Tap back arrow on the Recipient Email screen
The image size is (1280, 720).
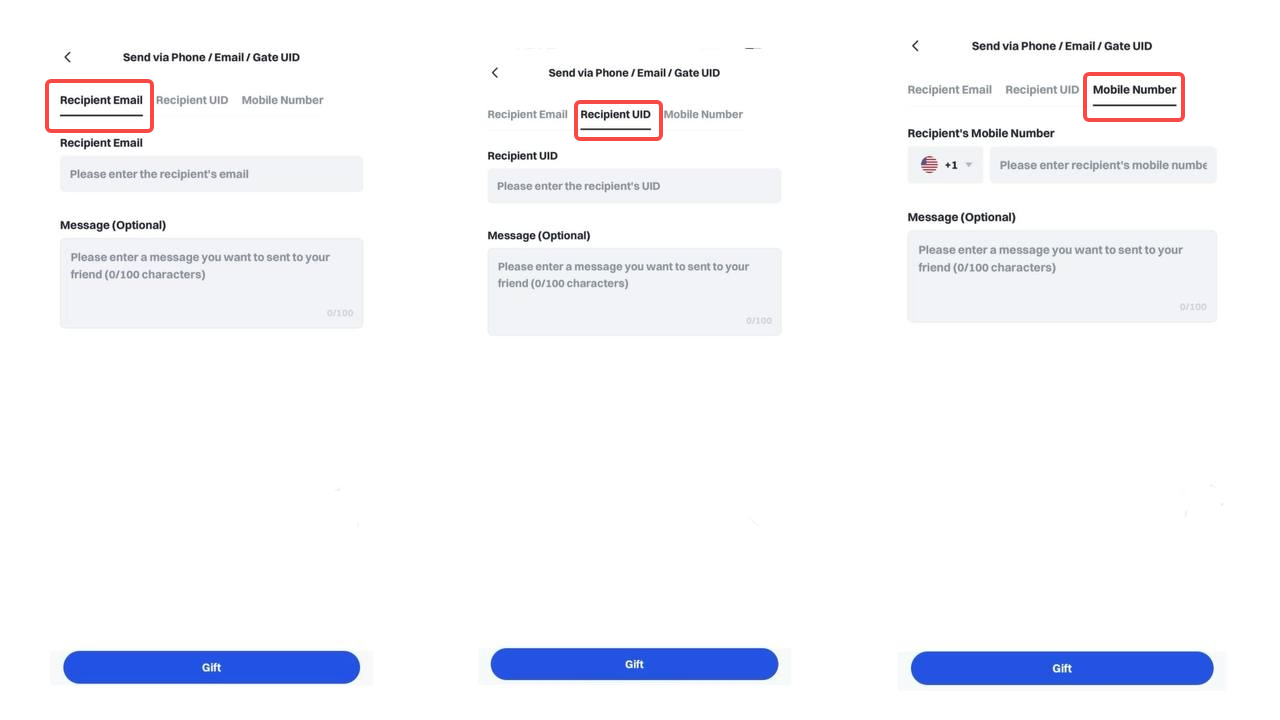click(68, 57)
